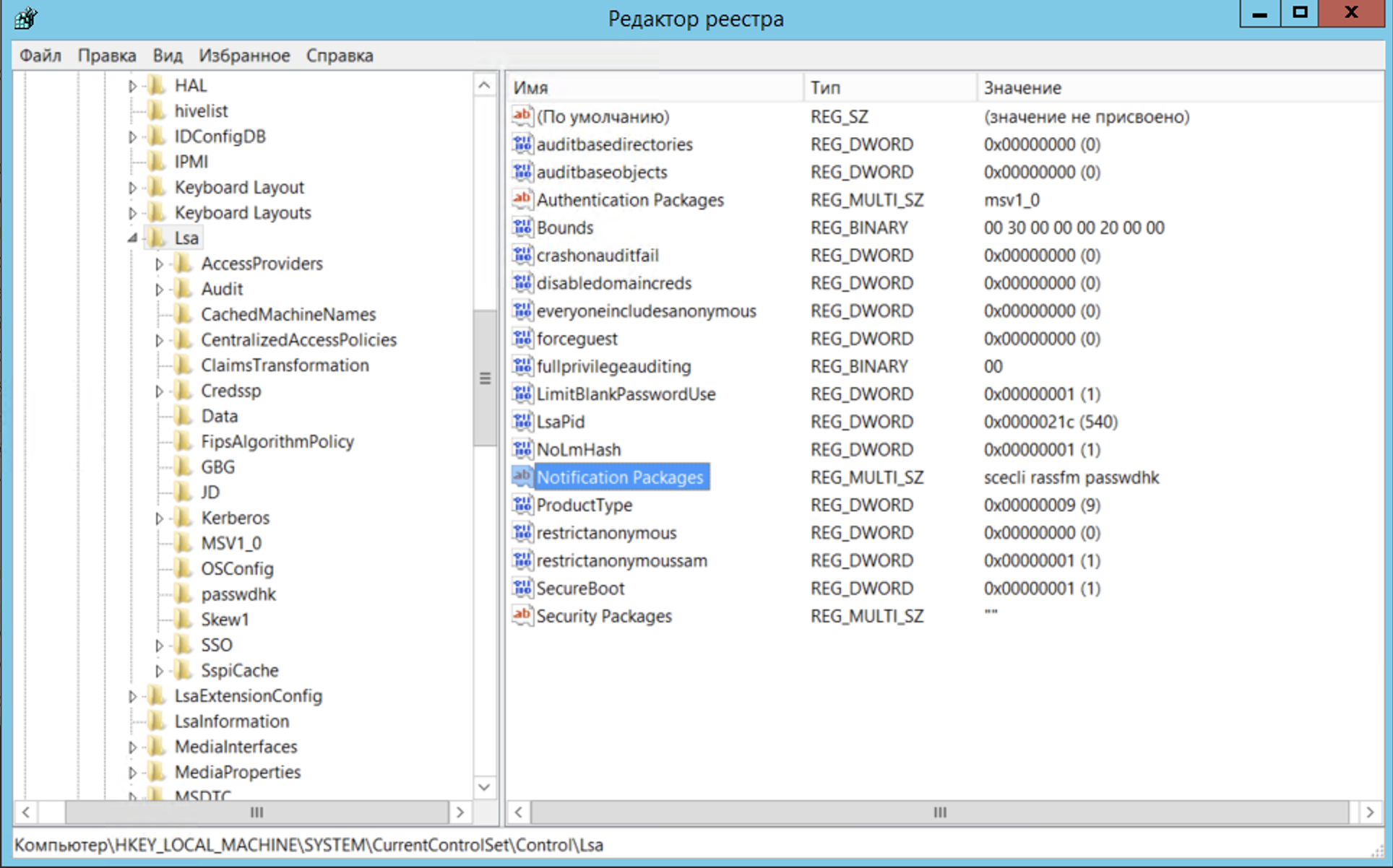Image resolution: width=1393 pixels, height=868 pixels.
Task: Open the Избранное menu
Action: [x=244, y=56]
